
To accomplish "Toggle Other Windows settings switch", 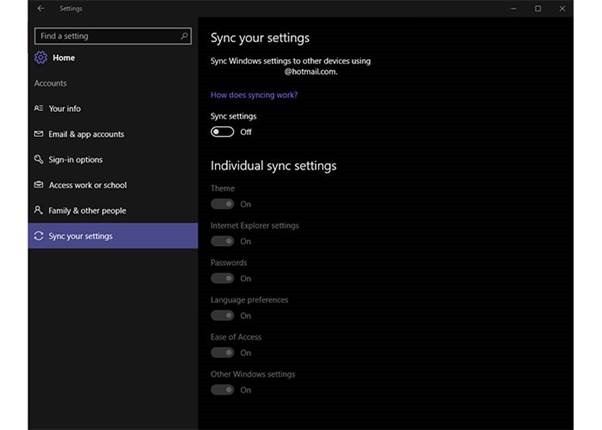I will [x=222, y=389].
